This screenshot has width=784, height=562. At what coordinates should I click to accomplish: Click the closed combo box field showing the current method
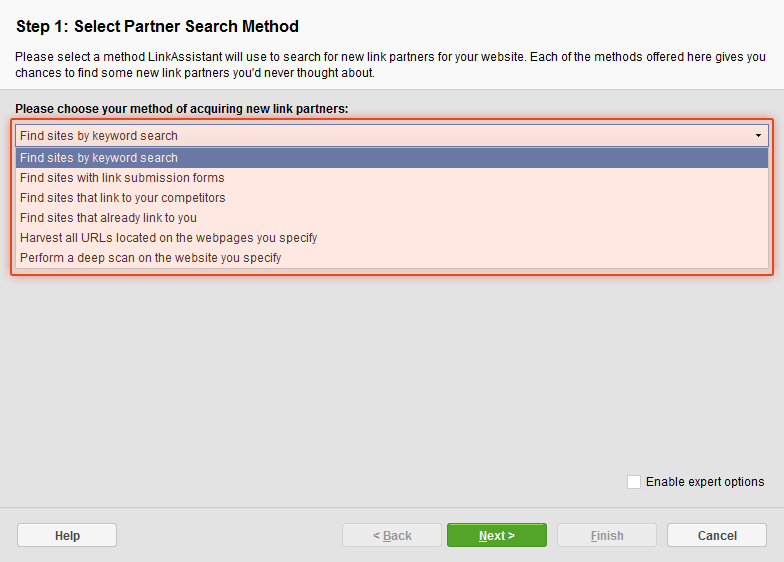pos(392,136)
